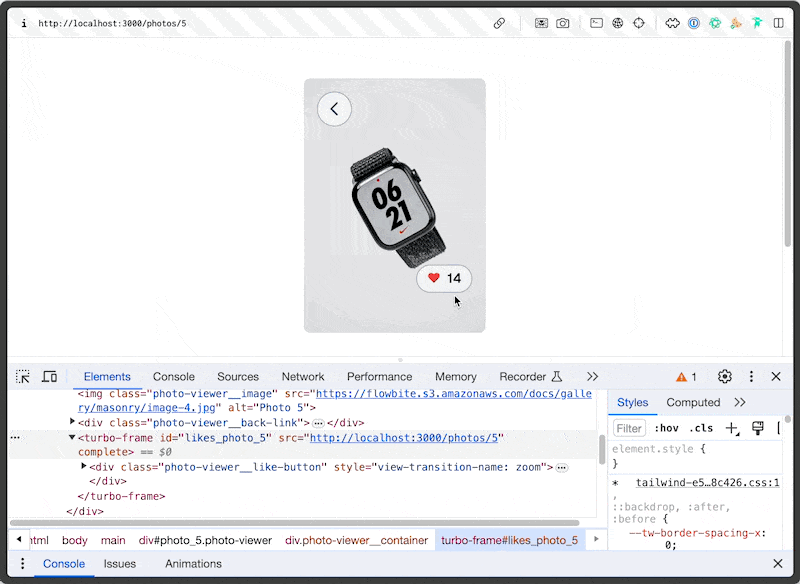Image resolution: width=800 pixels, height=584 pixels.
Task: Click the paintbrush rendering emulations icon
Action: click(x=758, y=428)
